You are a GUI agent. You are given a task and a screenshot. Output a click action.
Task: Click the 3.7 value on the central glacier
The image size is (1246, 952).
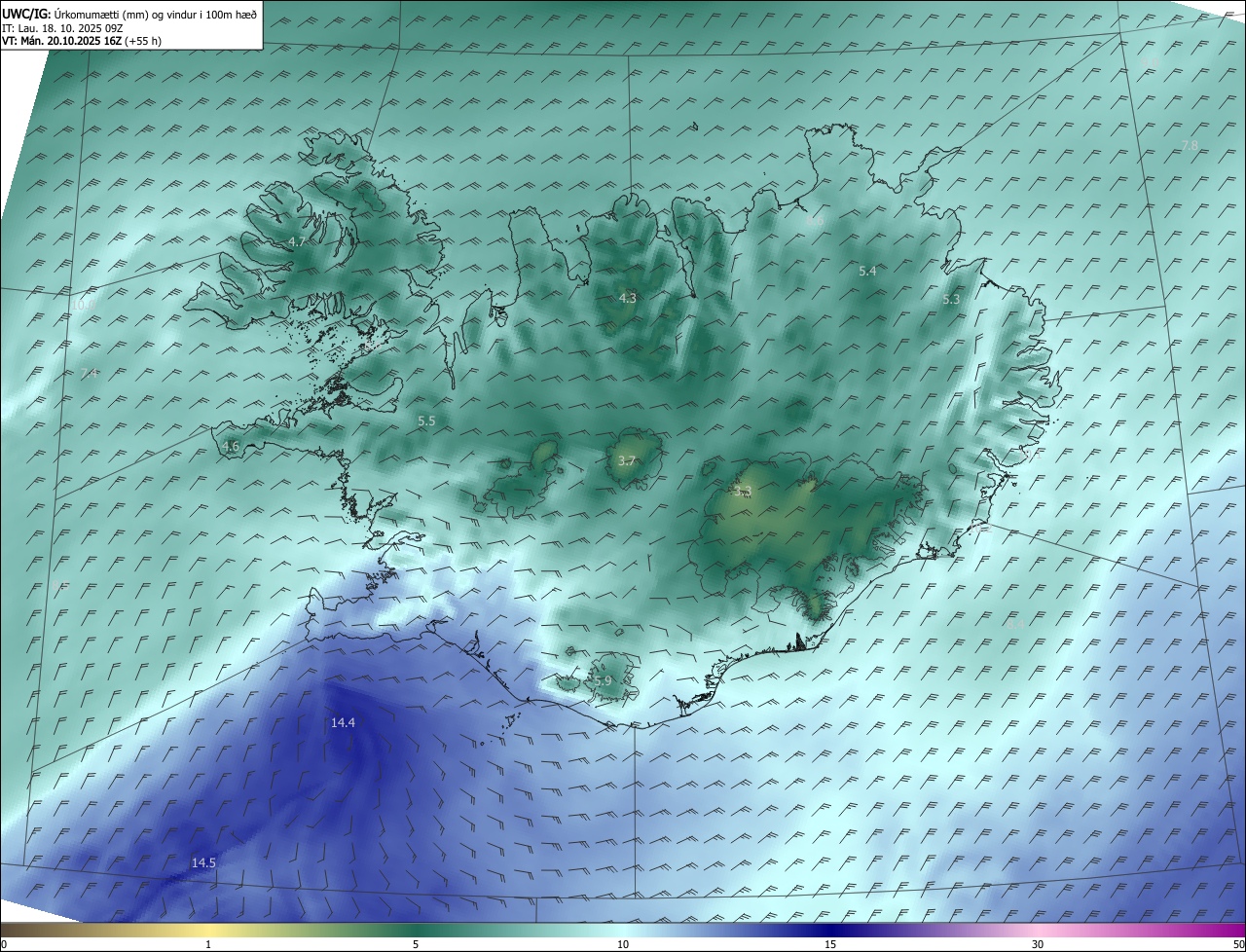pos(627,460)
